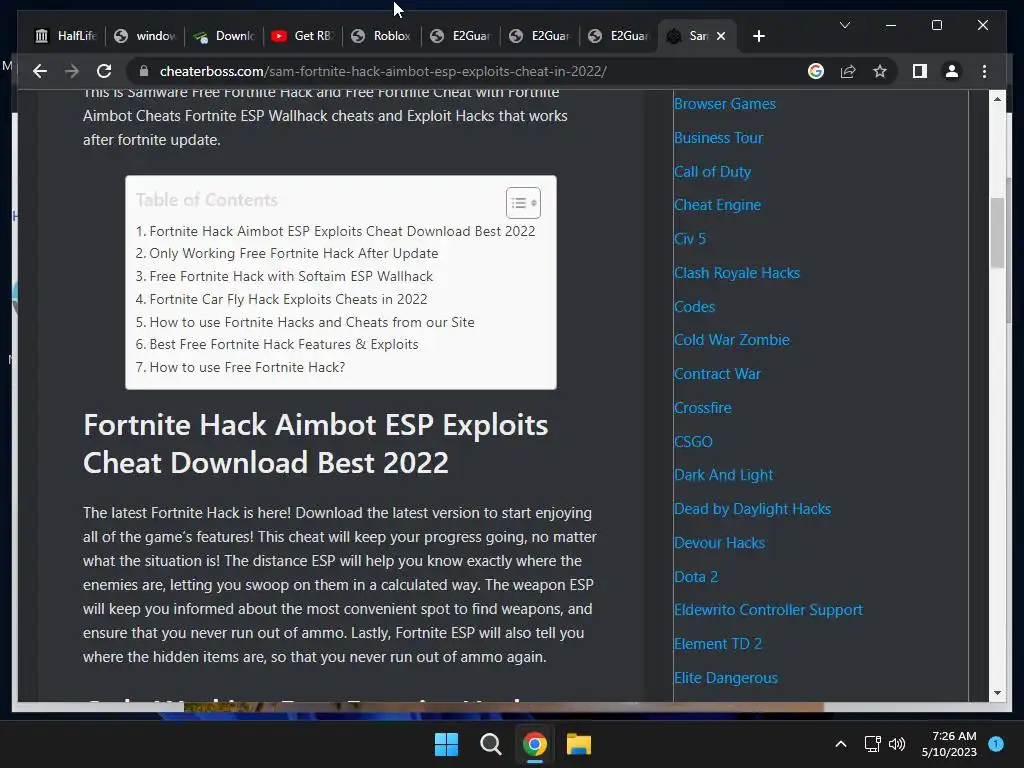The image size is (1024, 768).
Task: Click the page vertical scrollbar thumb
Action: point(997,233)
